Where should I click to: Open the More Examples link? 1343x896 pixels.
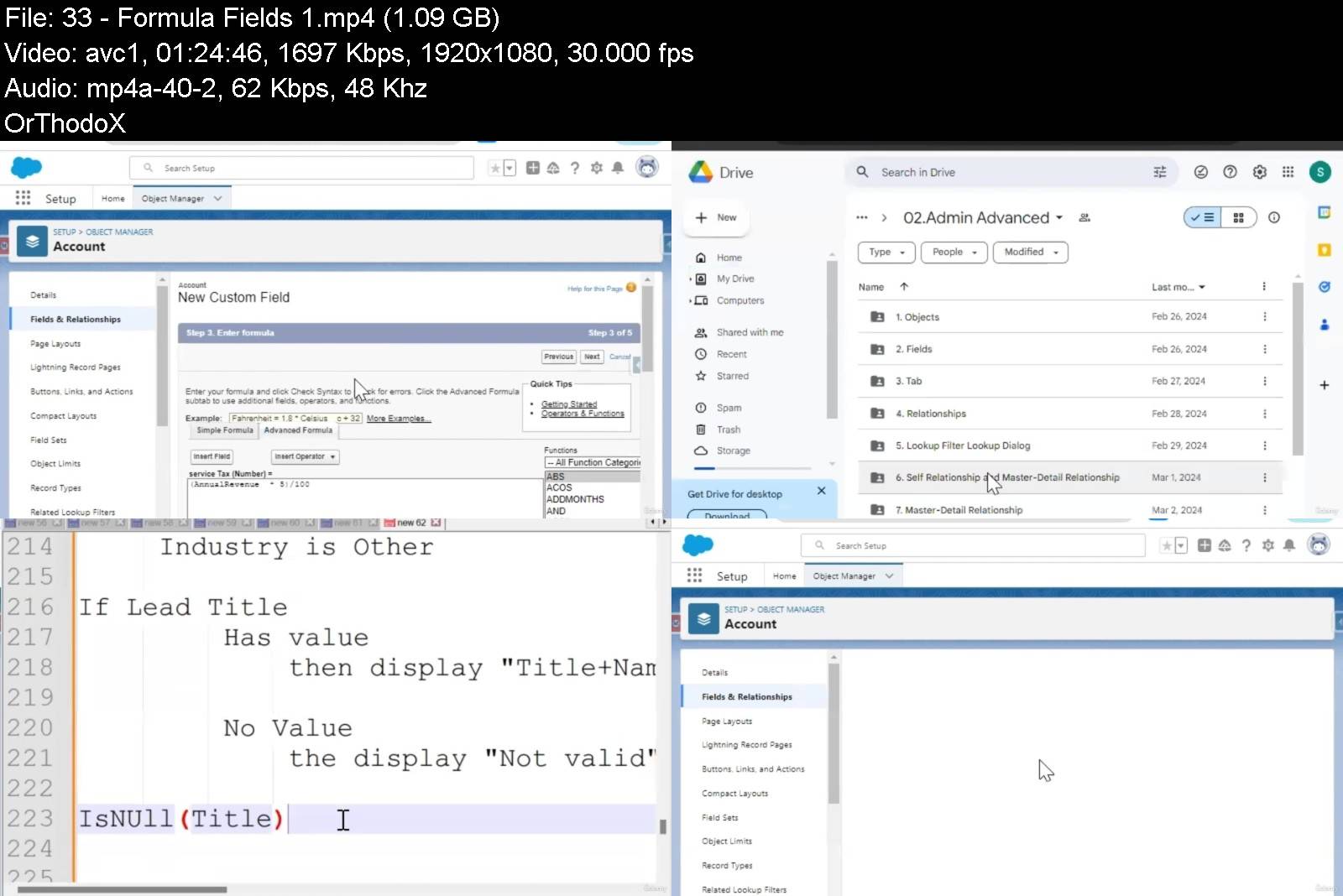pyautogui.click(x=399, y=418)
